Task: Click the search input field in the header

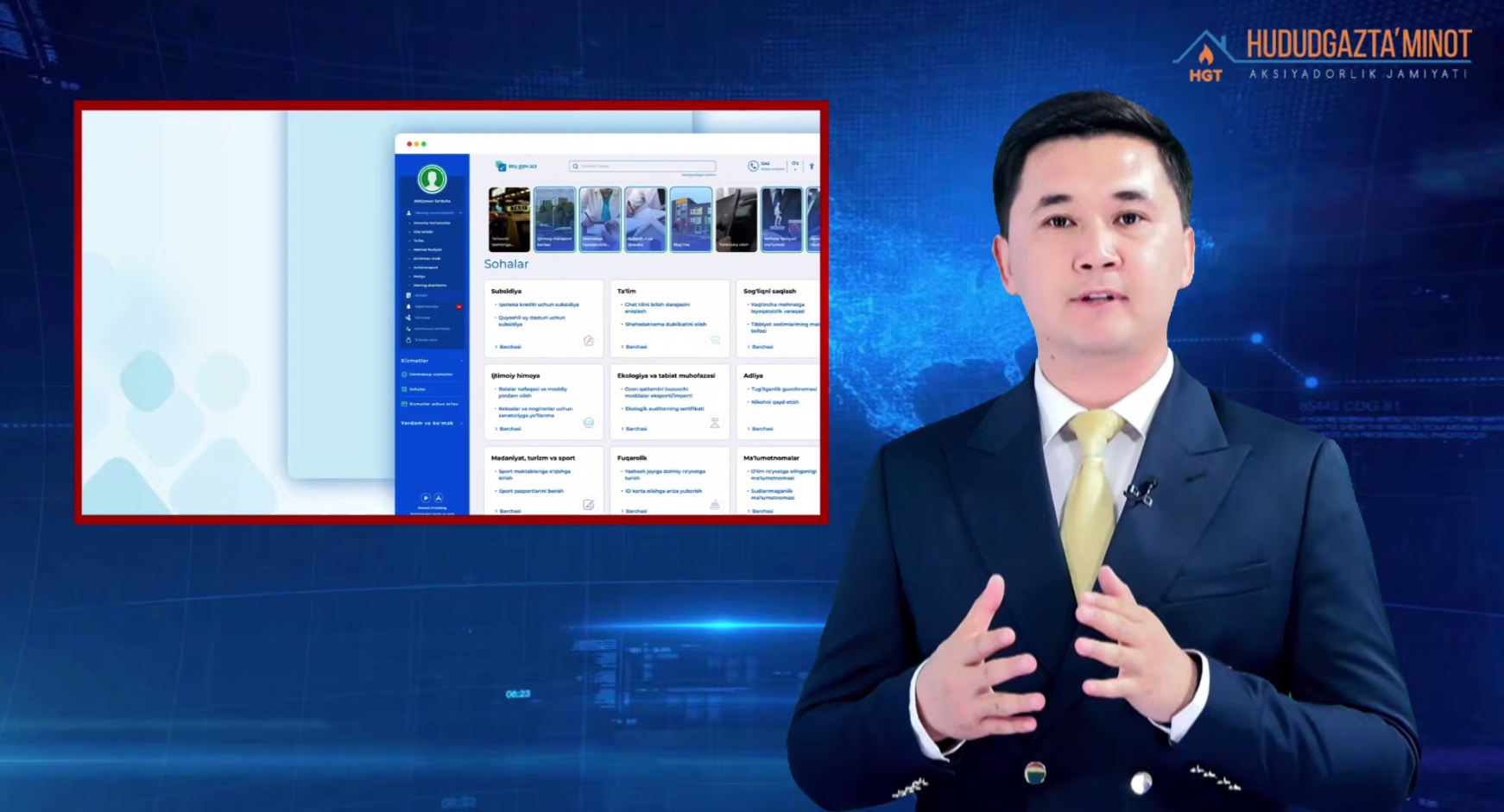Action: tap(642, 166)
